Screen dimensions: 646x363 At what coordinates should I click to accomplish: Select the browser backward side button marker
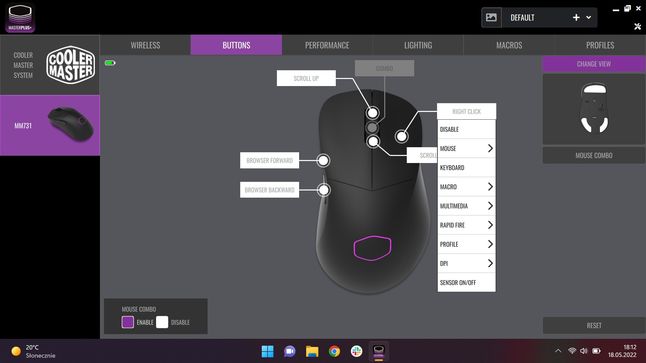[324, 190]
